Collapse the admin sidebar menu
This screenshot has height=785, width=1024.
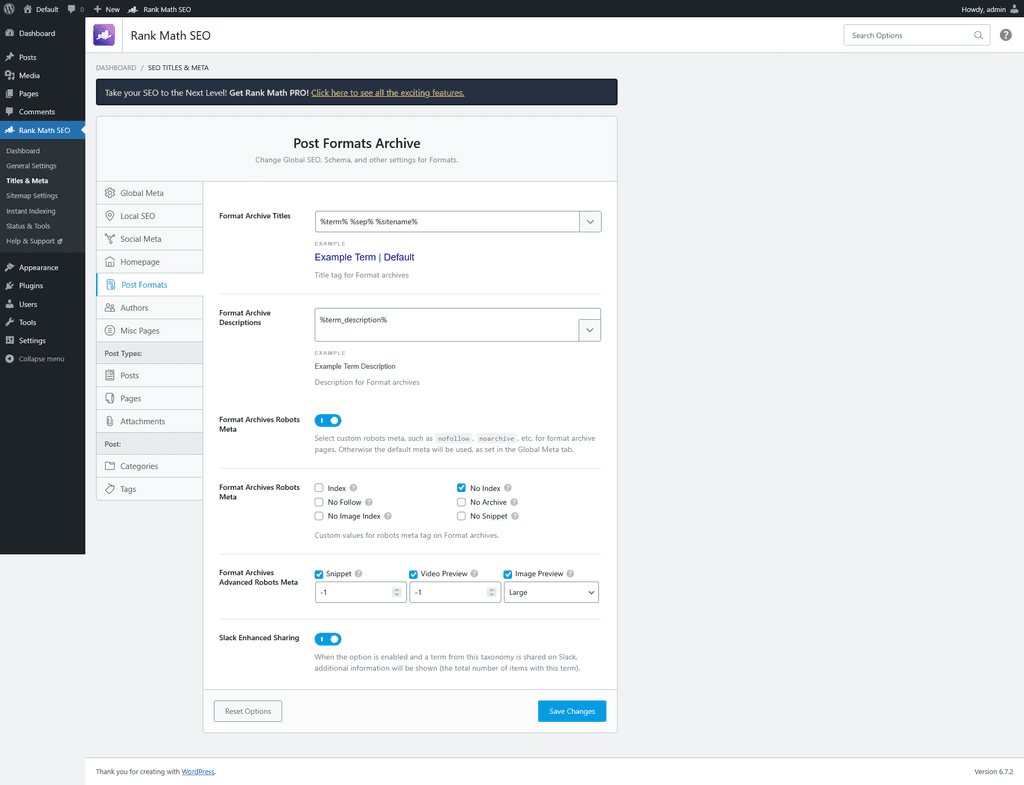point(42,359)
